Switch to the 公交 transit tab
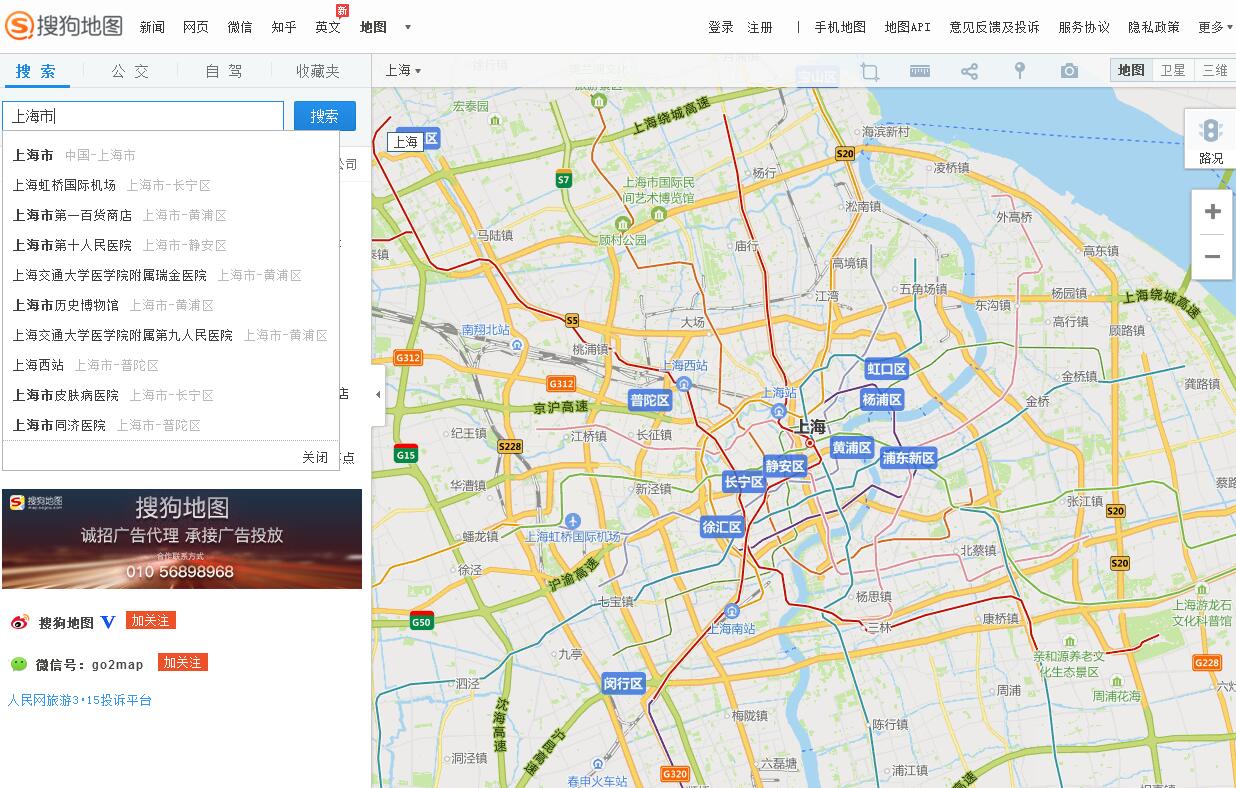This screenshot has height=788, width=1236. tap(130, 71)
